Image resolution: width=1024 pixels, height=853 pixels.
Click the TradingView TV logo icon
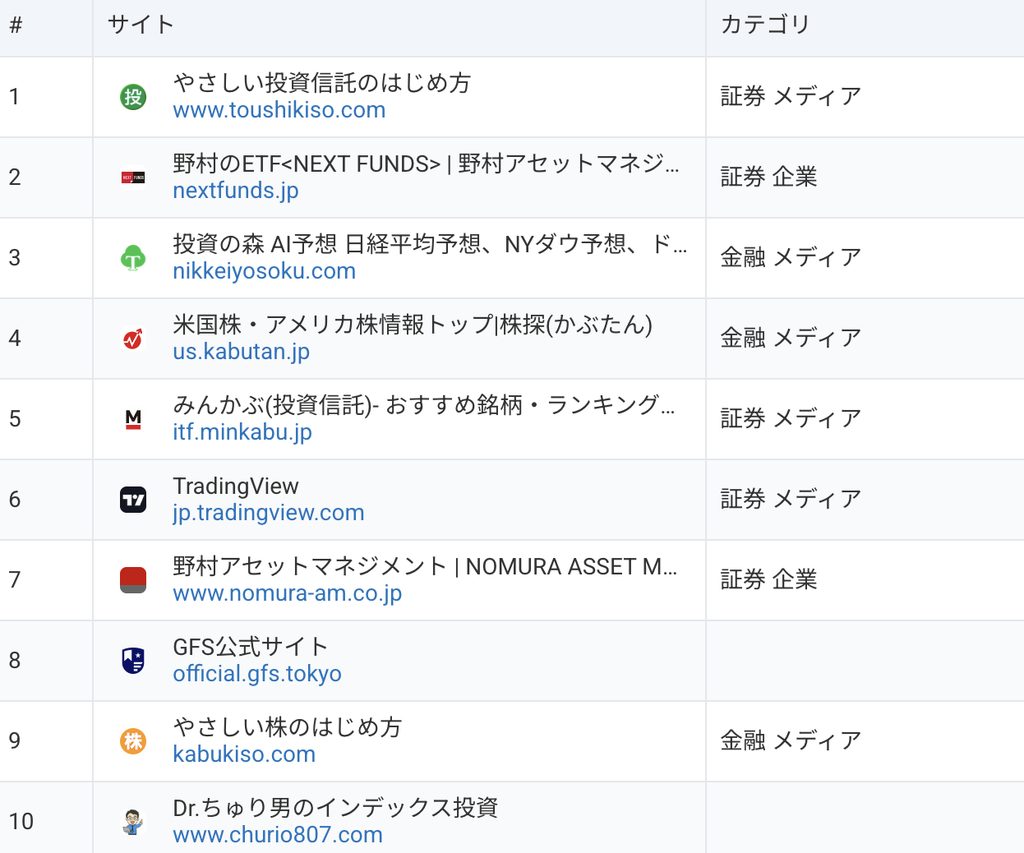tap(133, 500)
